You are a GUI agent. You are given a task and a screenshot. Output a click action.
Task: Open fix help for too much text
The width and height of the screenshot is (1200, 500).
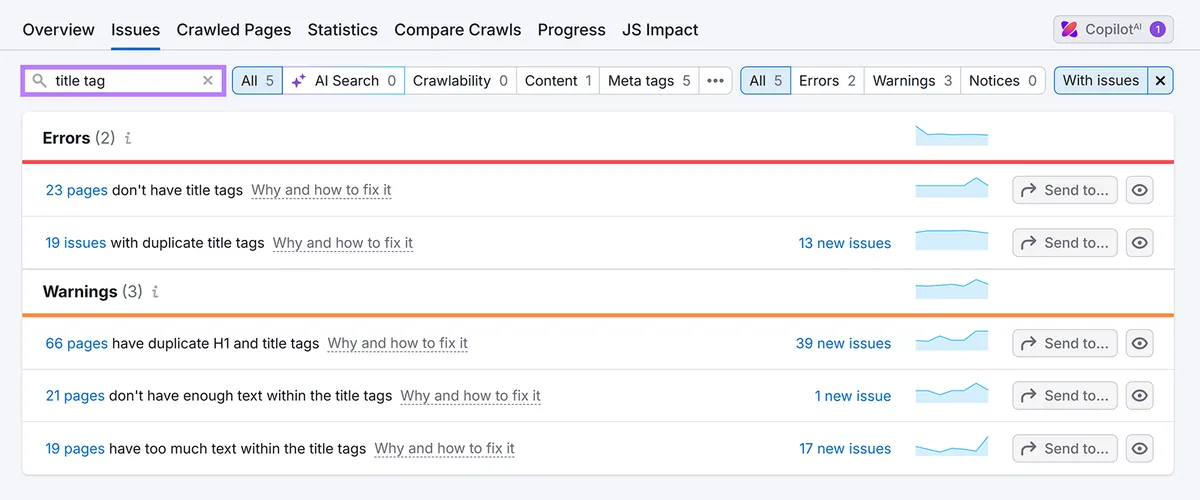tap(445, 449)
